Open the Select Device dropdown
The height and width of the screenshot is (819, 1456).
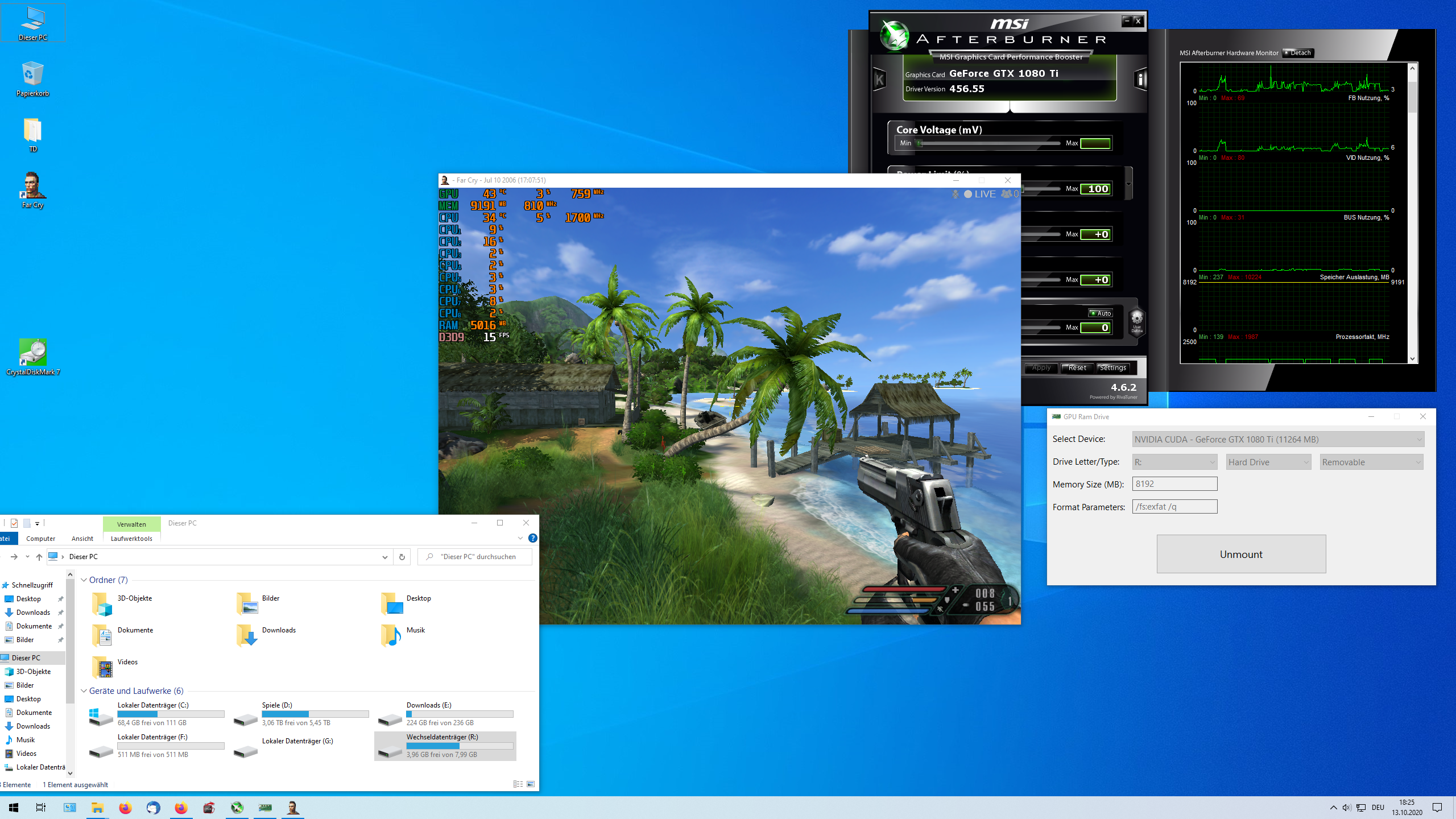1278,439
